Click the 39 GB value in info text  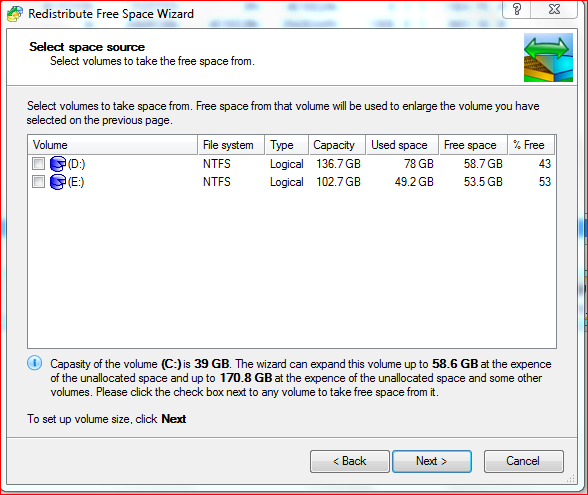(212, 364)
